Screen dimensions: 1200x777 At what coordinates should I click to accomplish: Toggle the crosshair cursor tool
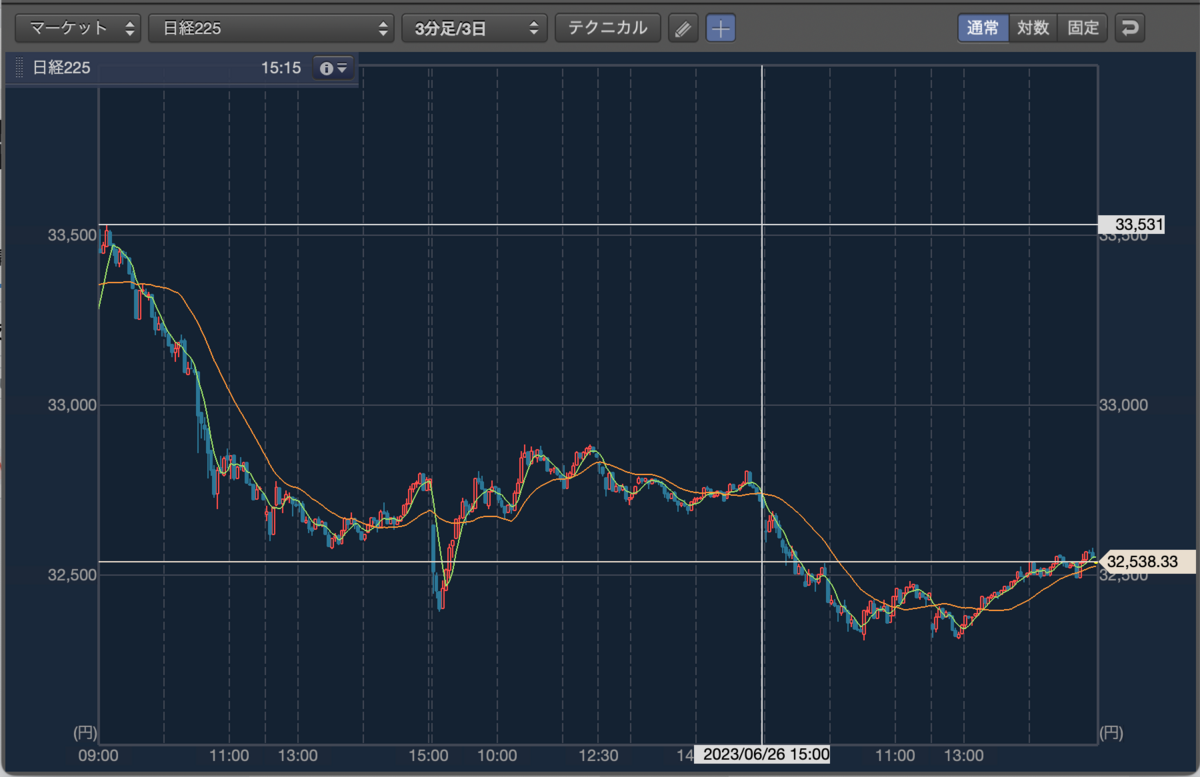pyautogui.click(x=720, y=28)
